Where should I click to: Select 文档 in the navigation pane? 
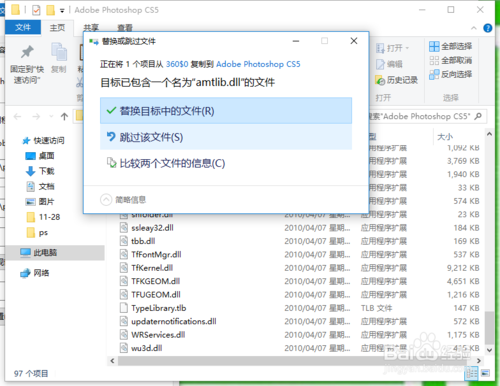40,186
